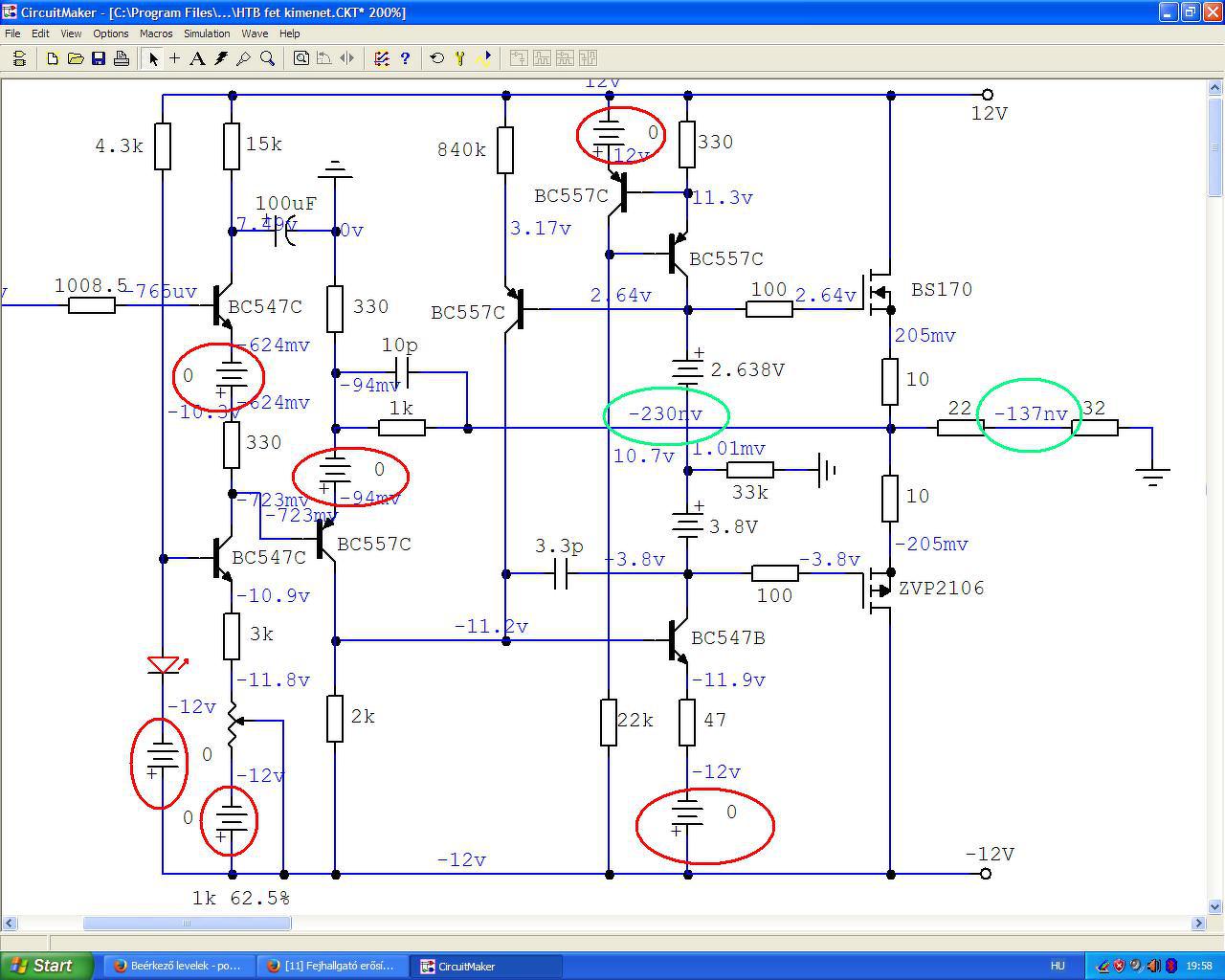Click the help question mark icon
The height and width of the screenshot is (980, 1225).
[x=405, y=58]
